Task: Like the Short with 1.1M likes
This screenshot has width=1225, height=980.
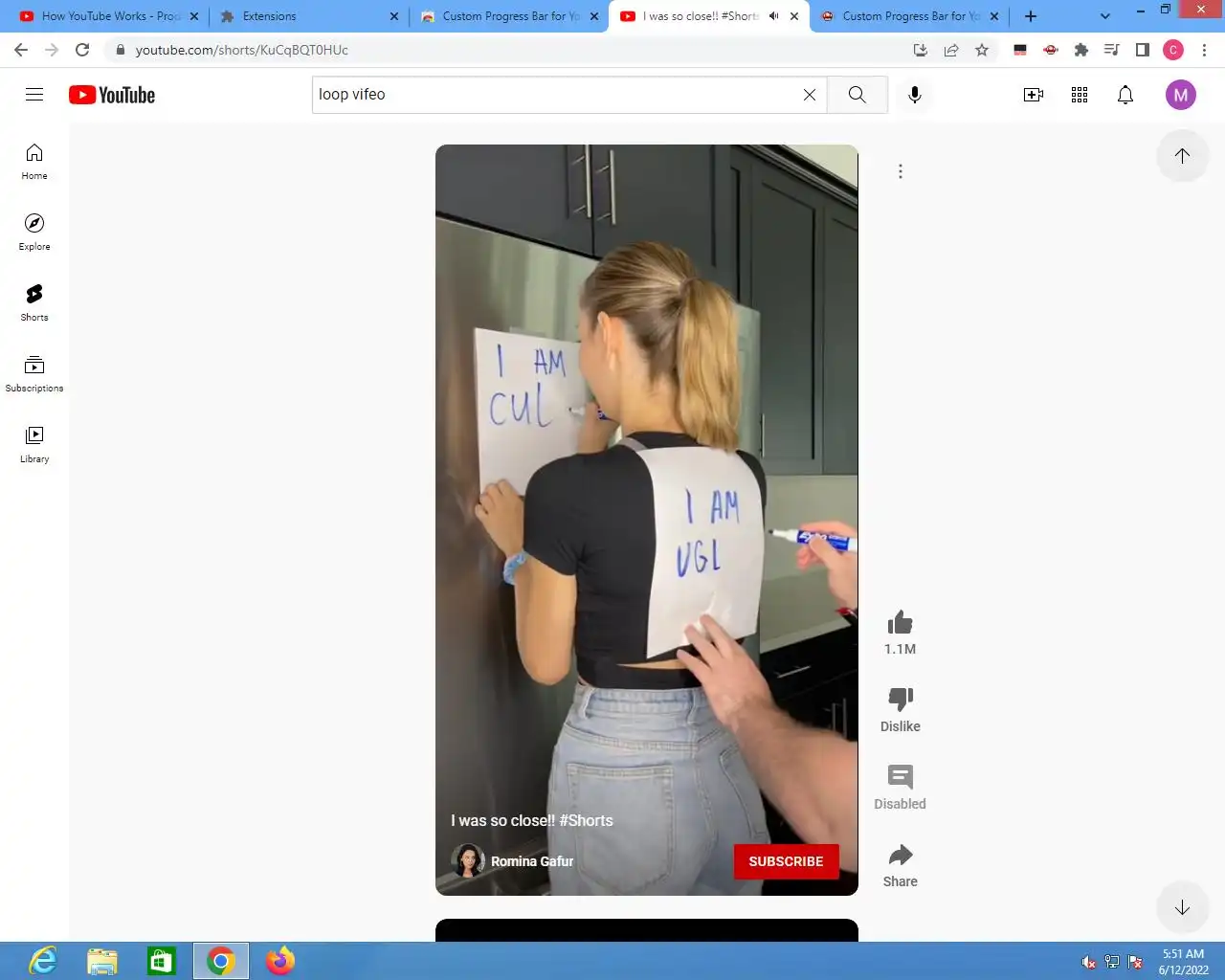Action: tap(901, 623)
